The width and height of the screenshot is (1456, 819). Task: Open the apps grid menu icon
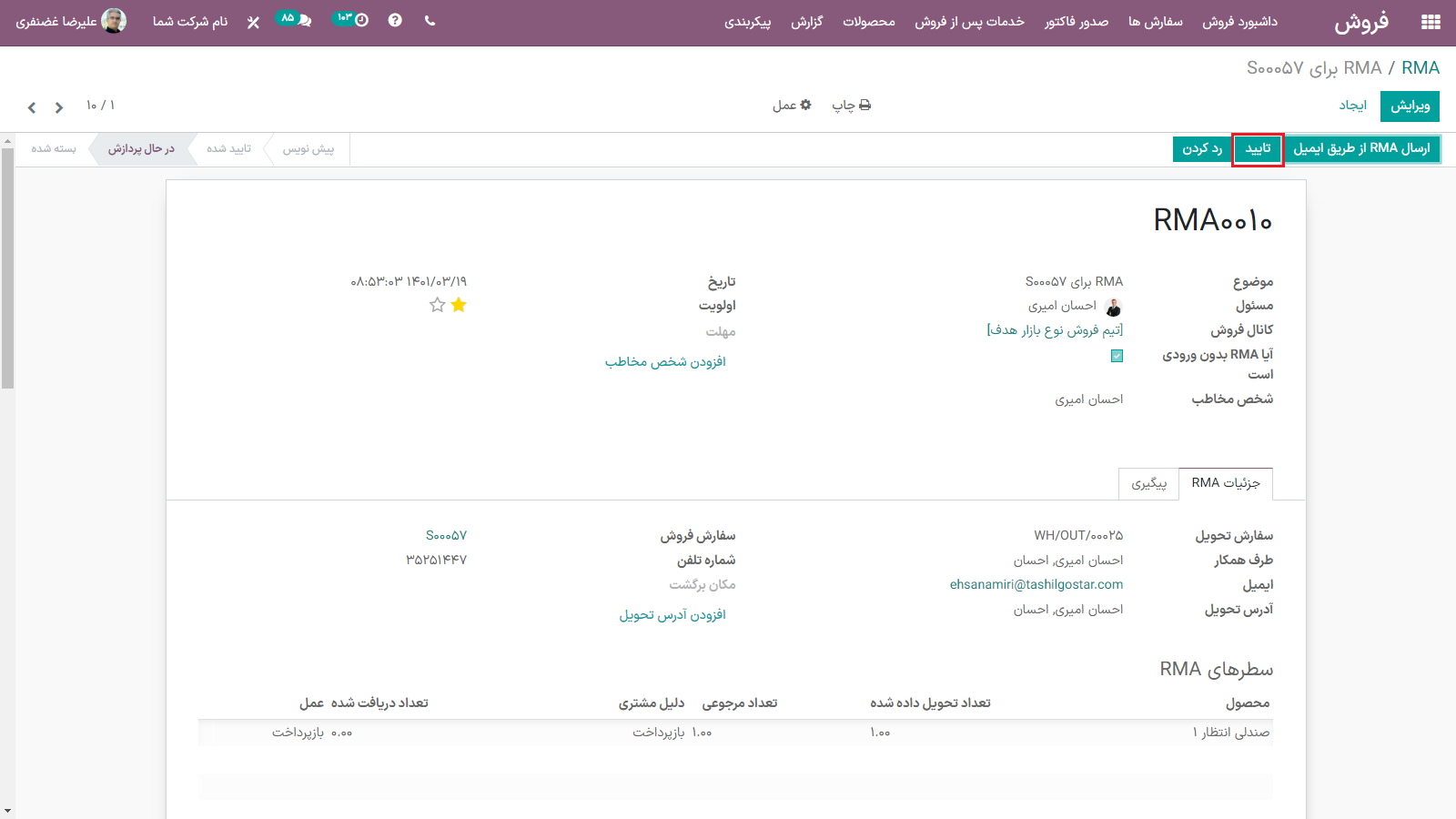point(1431,22)
